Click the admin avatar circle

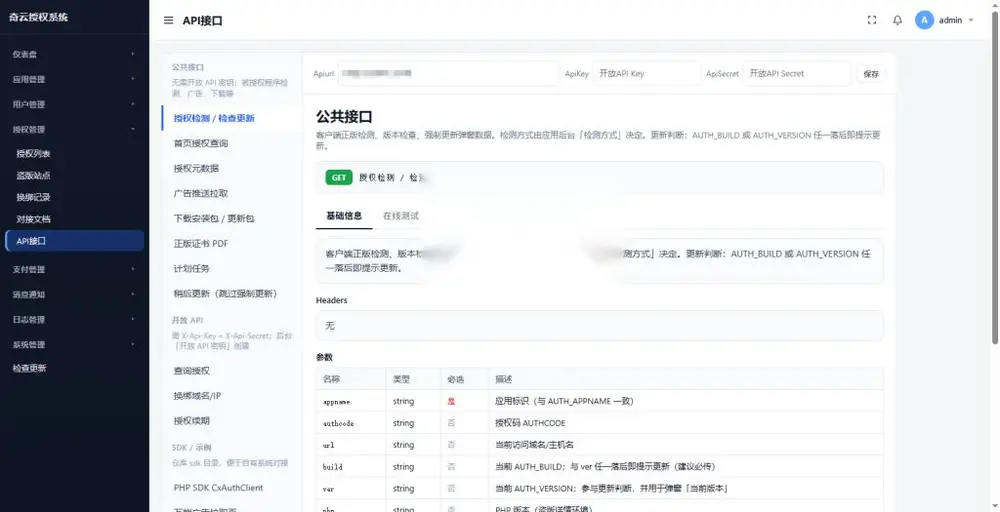click(x=924, y=20)
